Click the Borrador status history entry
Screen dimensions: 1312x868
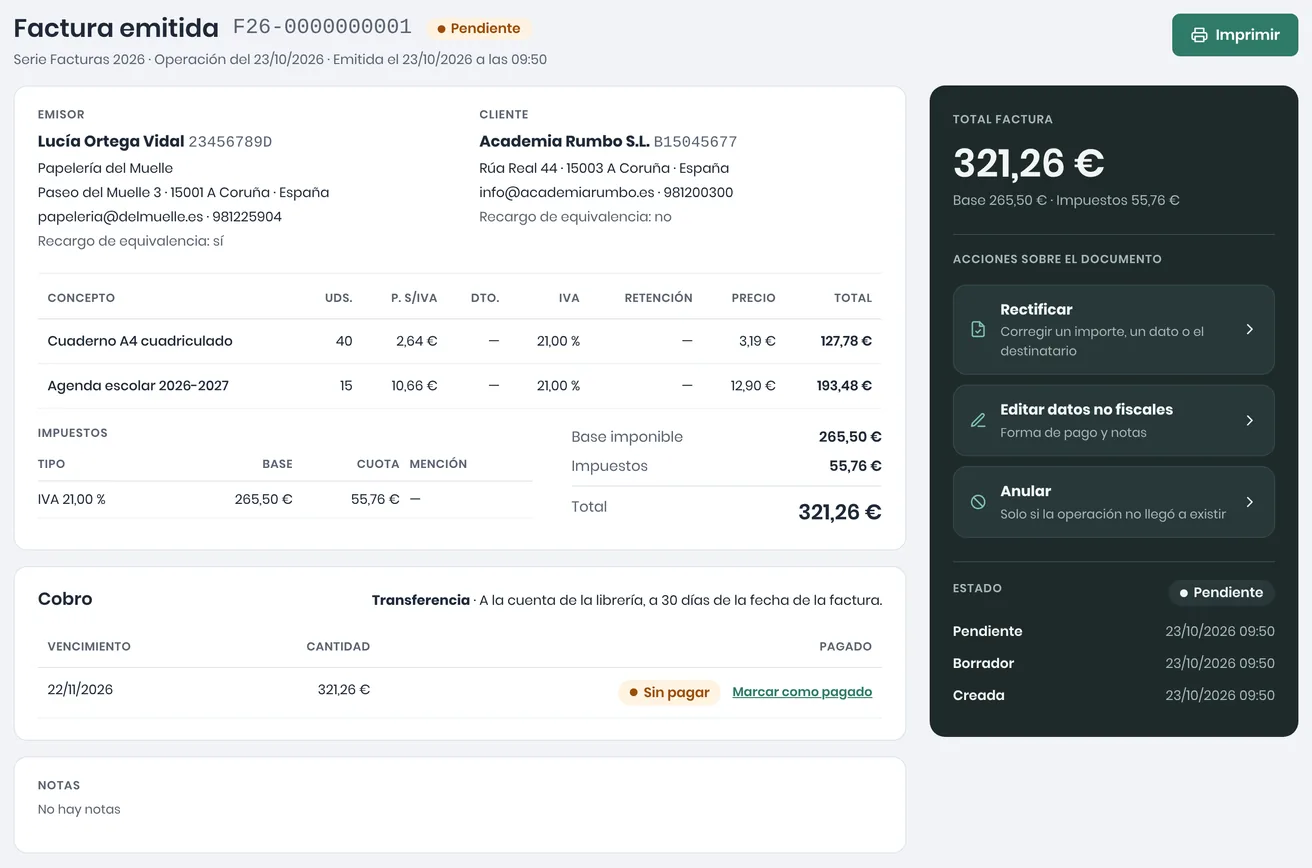pyautogui.click(x=1113, y=663)
